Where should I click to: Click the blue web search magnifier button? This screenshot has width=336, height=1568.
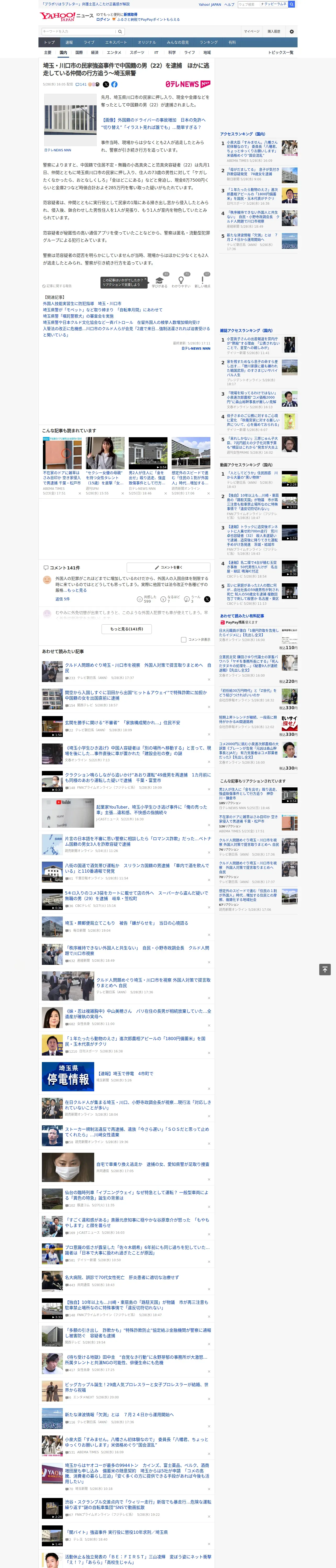coord(292,4)
